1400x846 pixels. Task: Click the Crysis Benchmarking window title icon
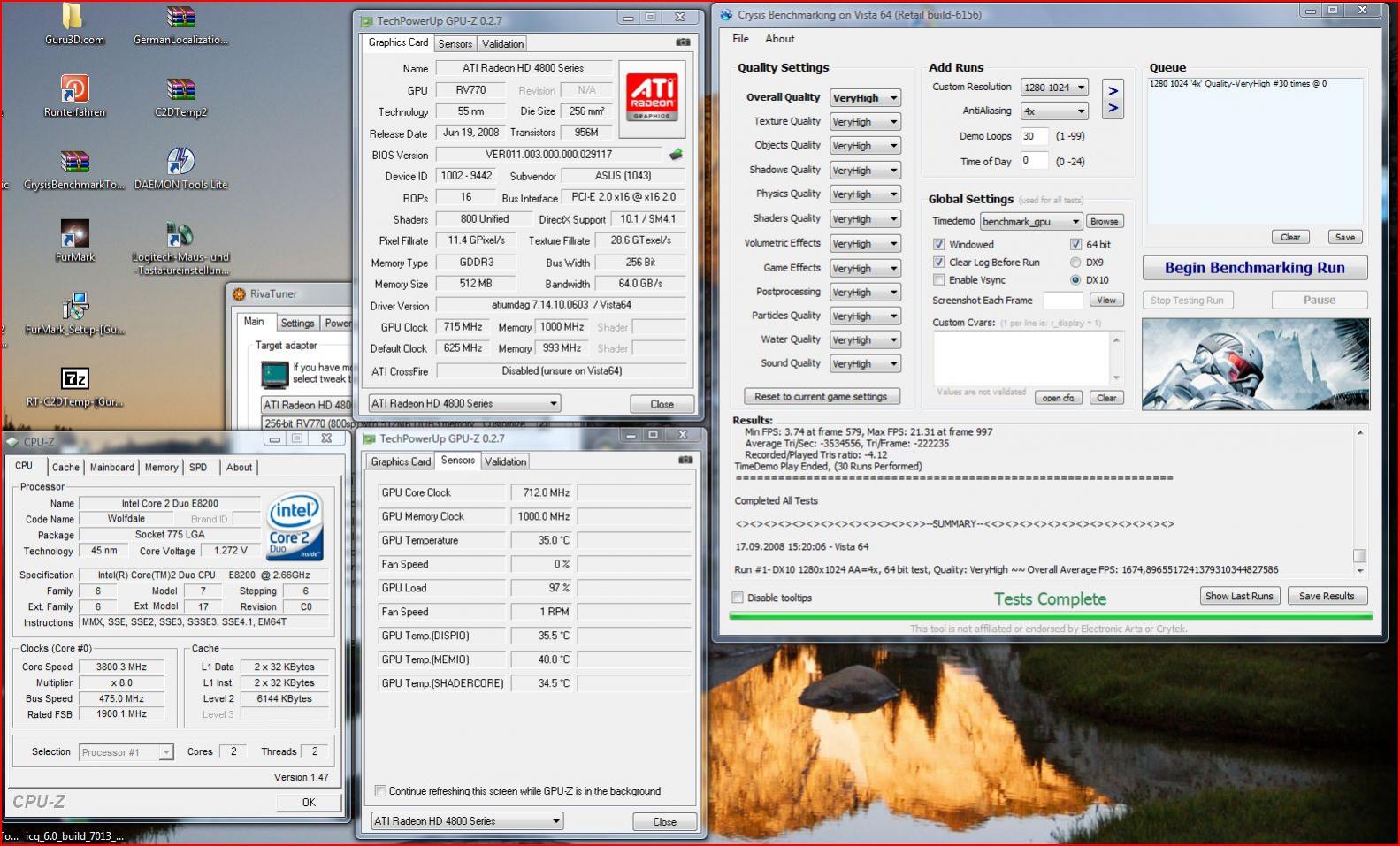click(726, 14)
